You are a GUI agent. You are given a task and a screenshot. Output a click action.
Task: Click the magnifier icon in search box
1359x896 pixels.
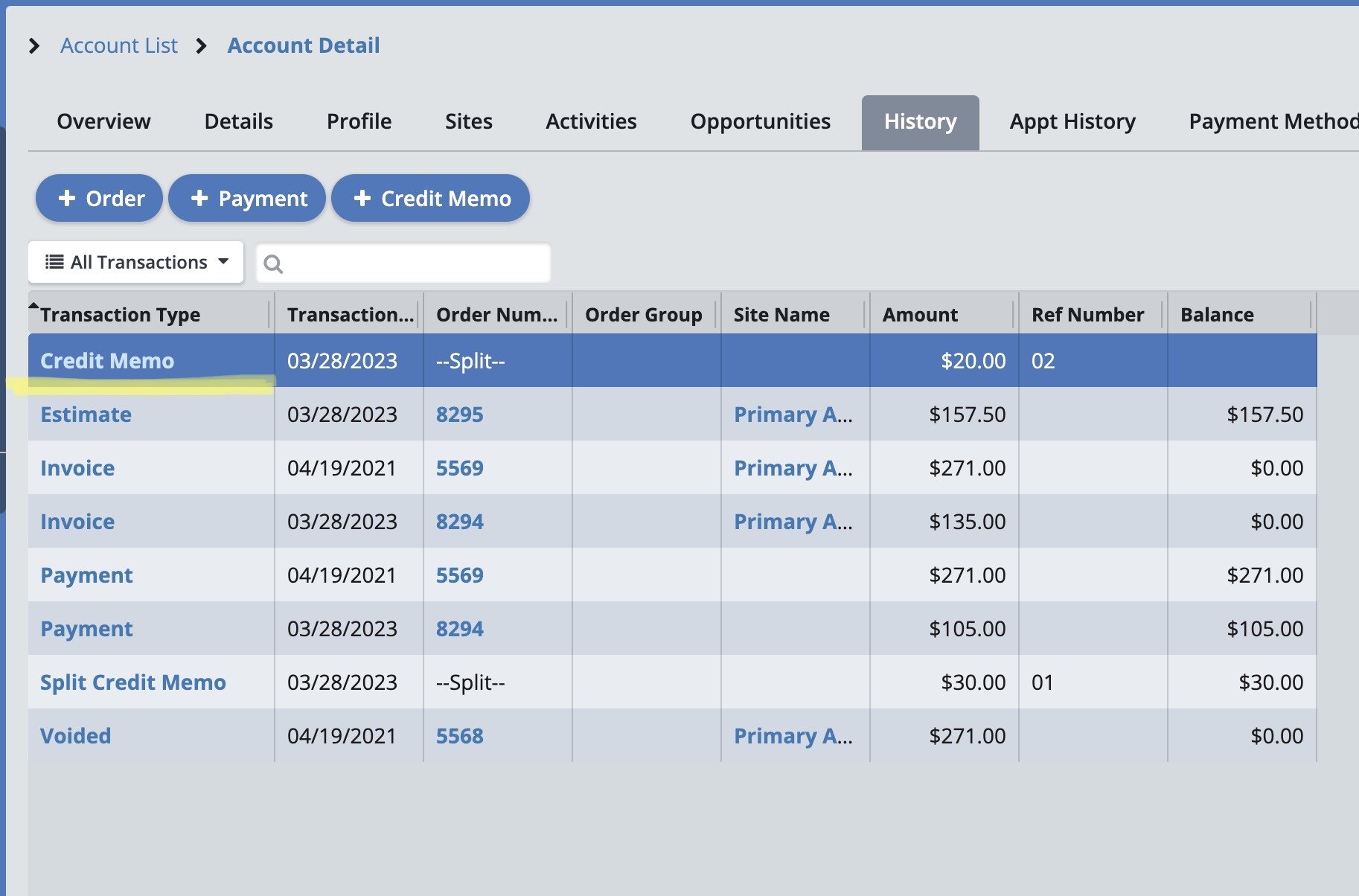point(273,264)
